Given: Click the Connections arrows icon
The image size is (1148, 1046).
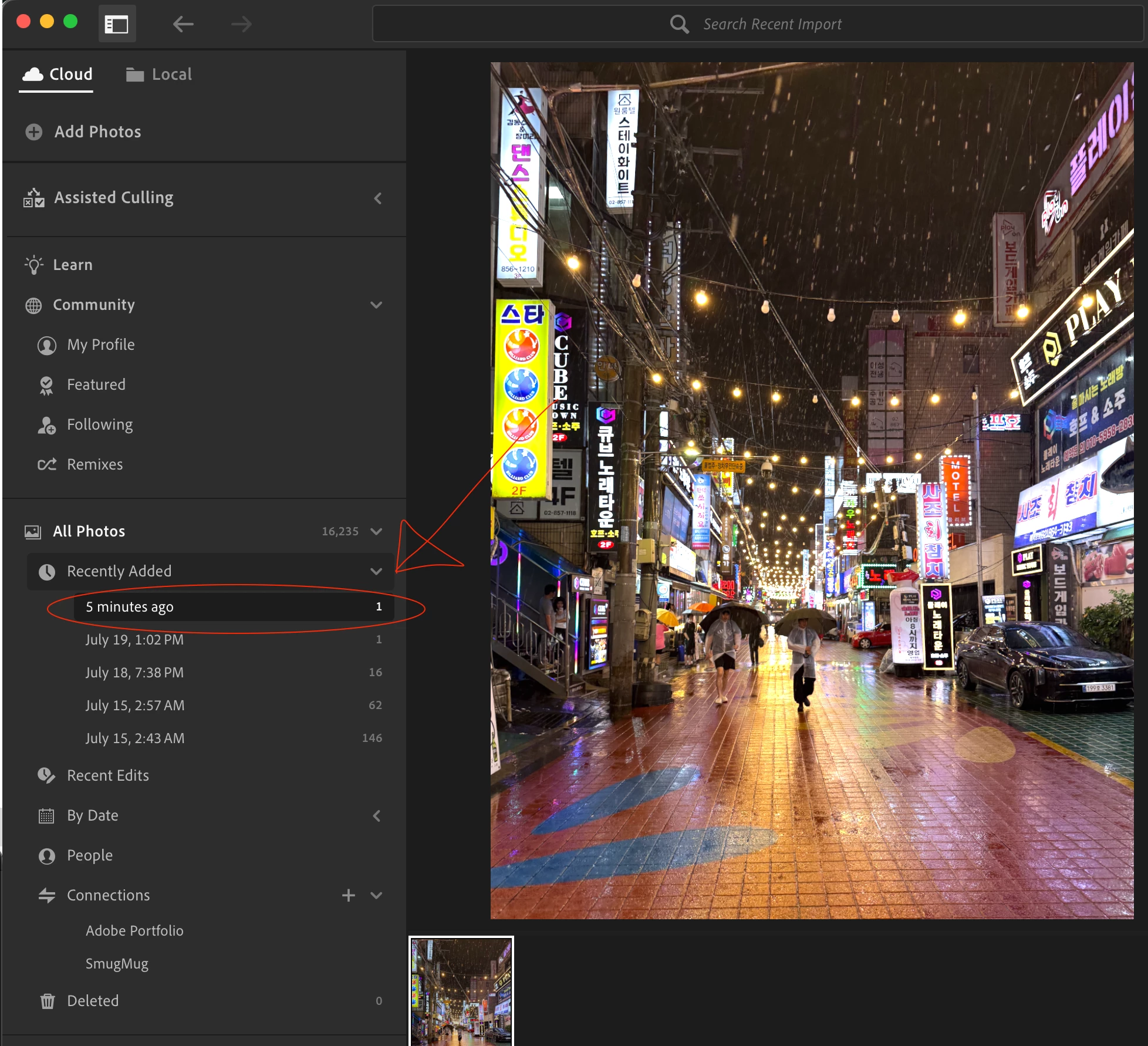Looking at the screenshot, I should coord(47,896).
